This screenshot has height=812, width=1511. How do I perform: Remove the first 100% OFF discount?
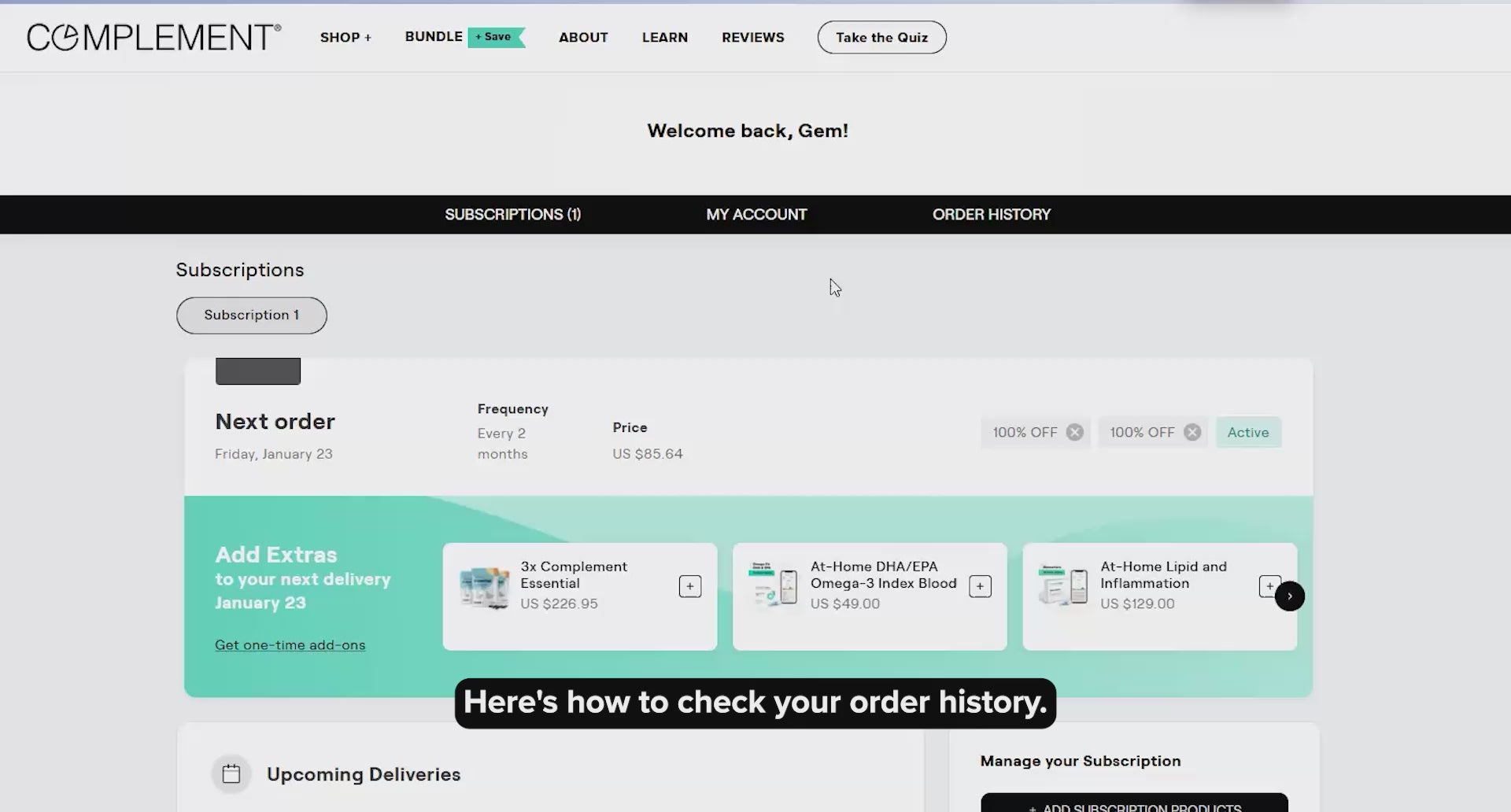pyautogui.click(x=1075, y=432)
